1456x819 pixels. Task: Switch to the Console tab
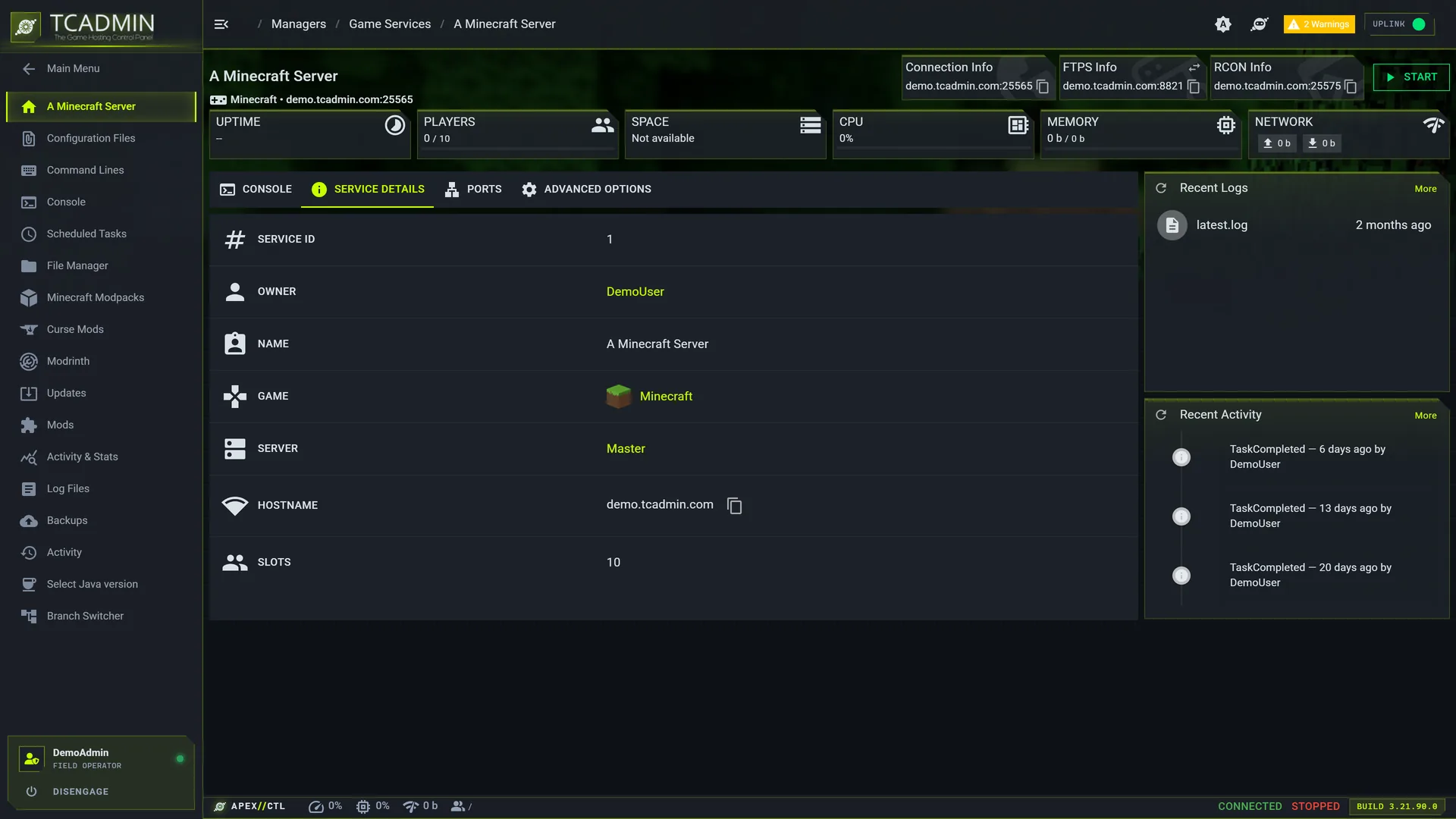256,190
